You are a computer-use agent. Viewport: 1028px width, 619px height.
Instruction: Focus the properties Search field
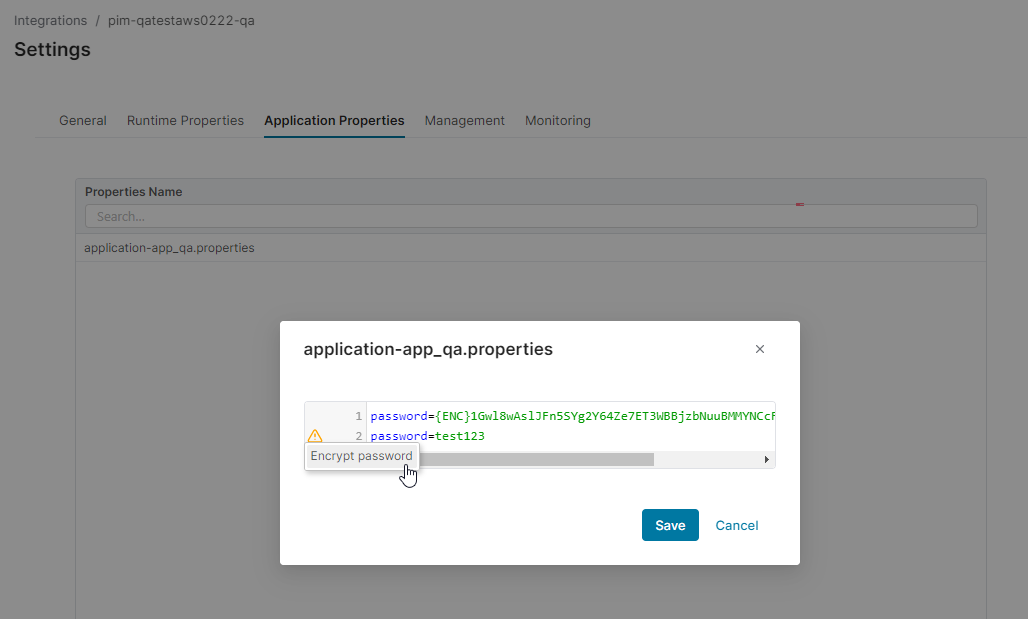coord(531,216)
